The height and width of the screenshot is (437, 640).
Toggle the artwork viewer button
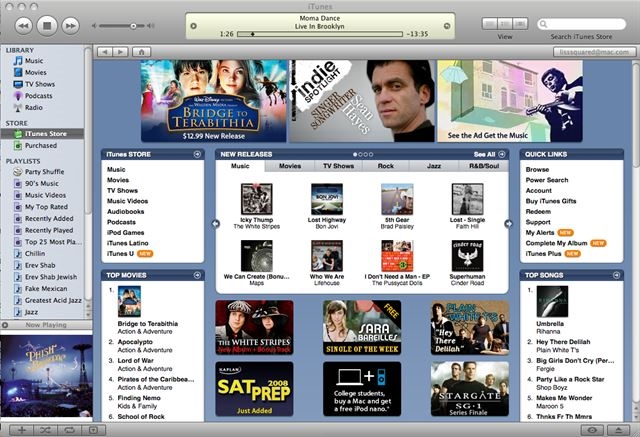91,429
